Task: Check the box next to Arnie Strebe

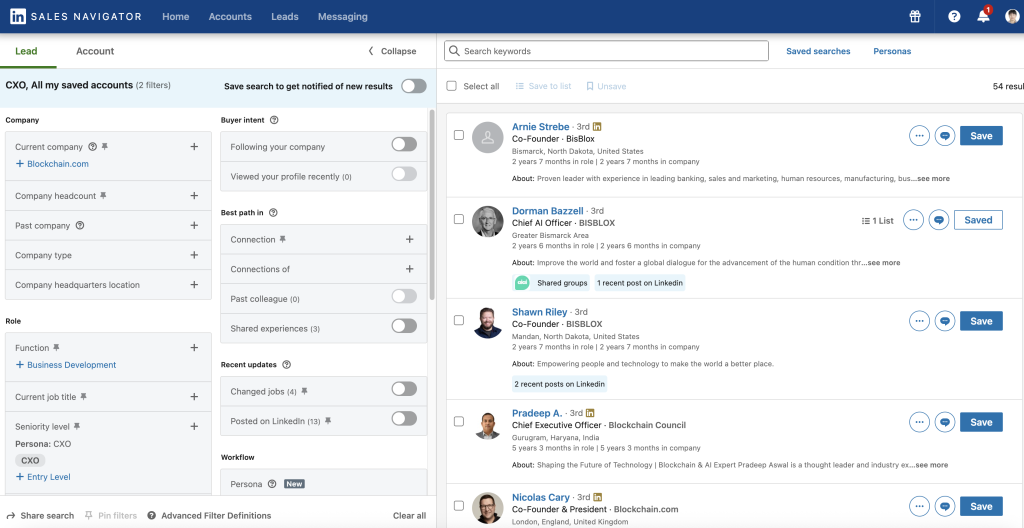Action: 459,135
